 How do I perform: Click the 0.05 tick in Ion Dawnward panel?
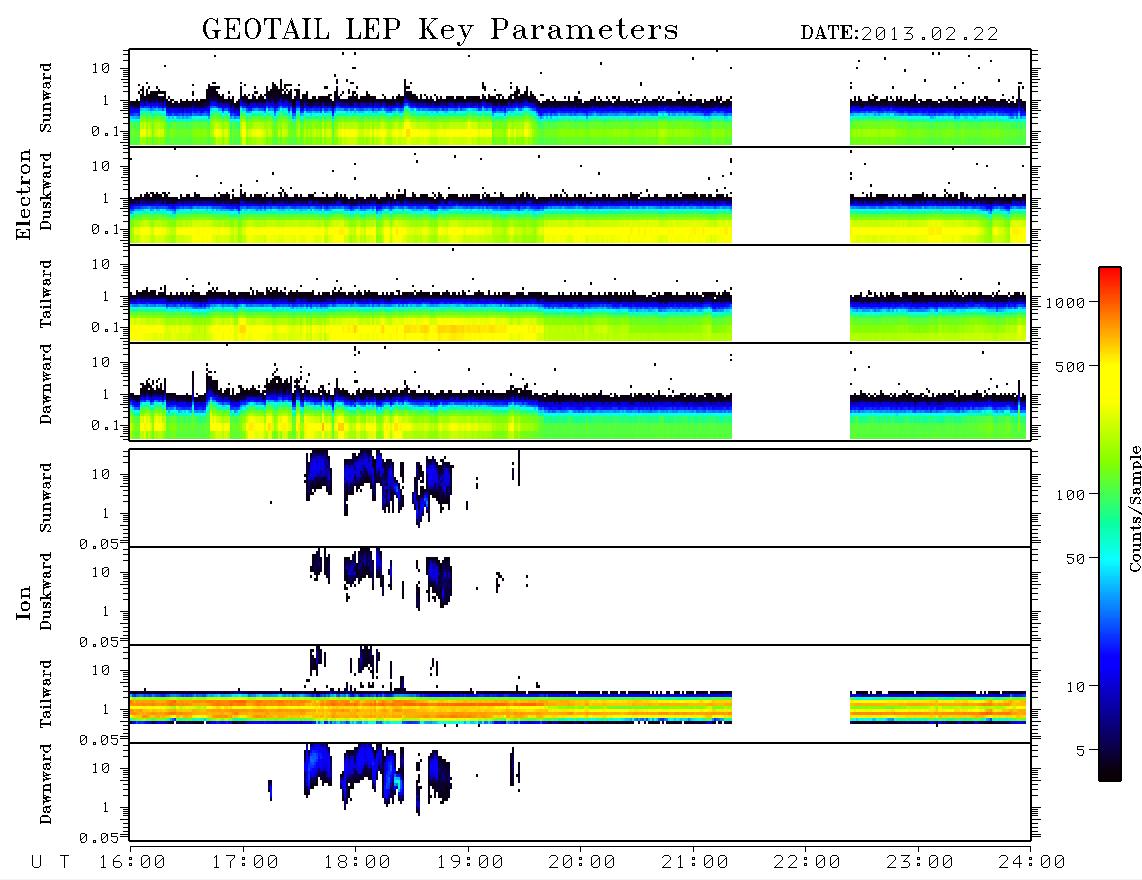[98, 838]
